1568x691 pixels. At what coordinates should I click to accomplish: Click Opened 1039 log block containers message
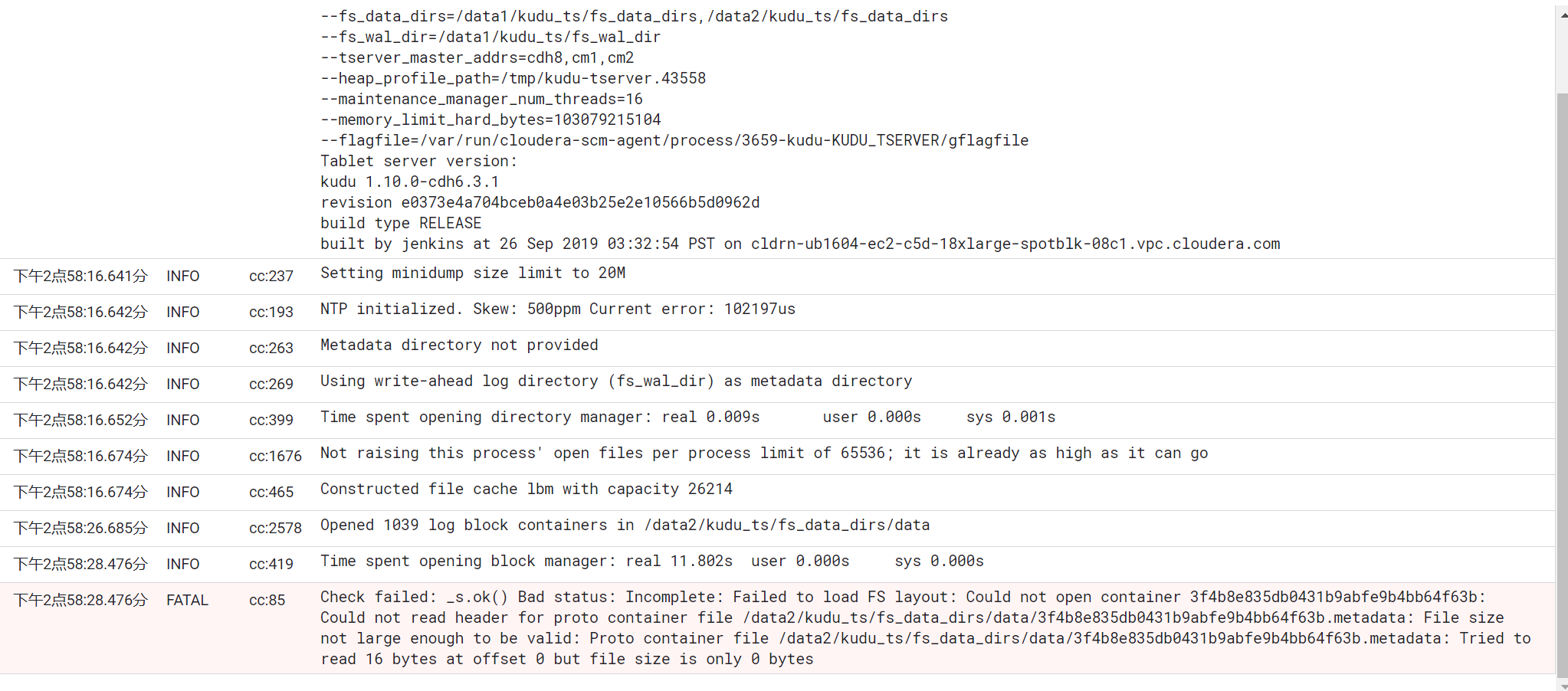625,526
